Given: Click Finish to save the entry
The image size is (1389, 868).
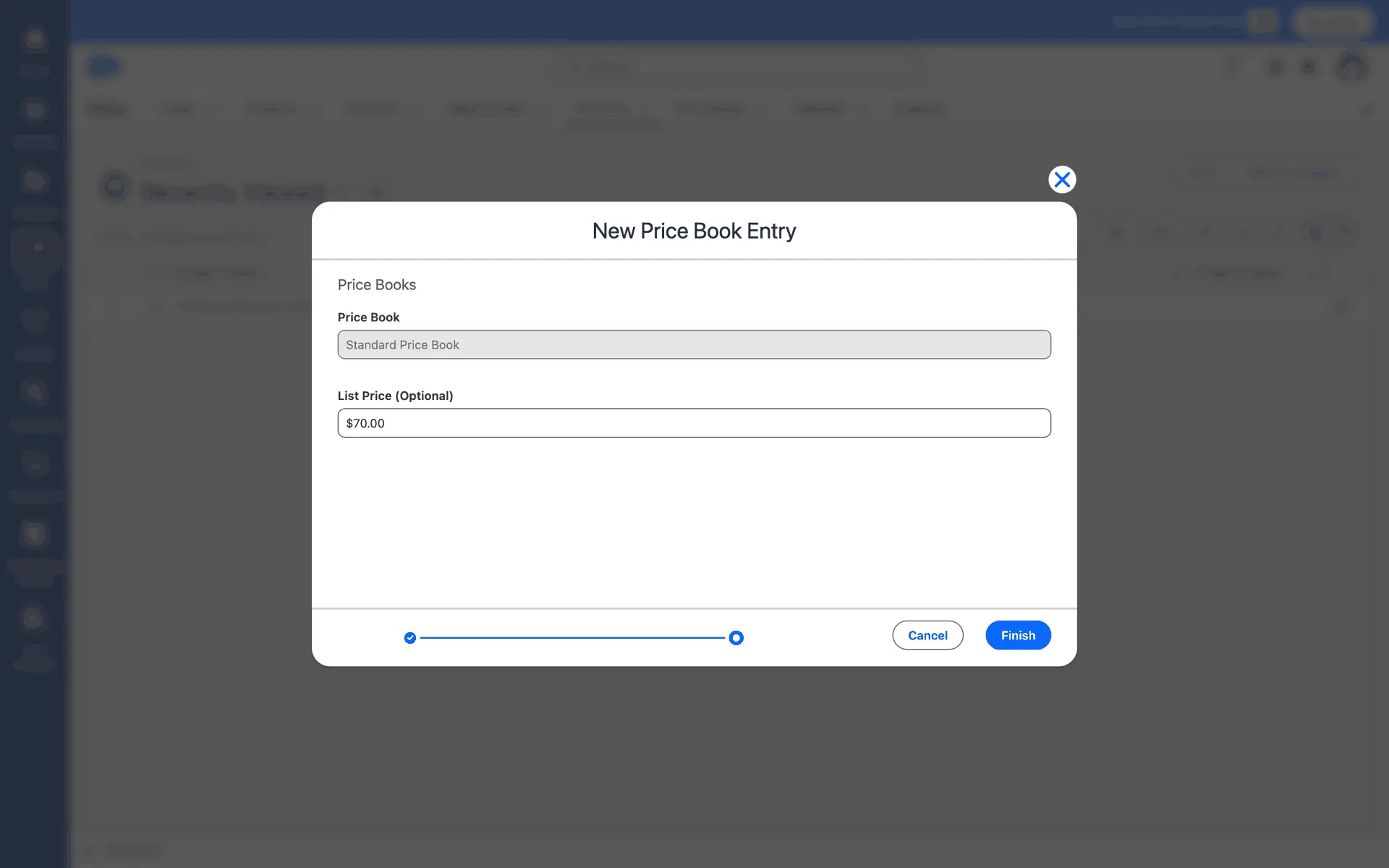Looking at the screenshot, I should pyautogui.click(x=1018, y=635).
